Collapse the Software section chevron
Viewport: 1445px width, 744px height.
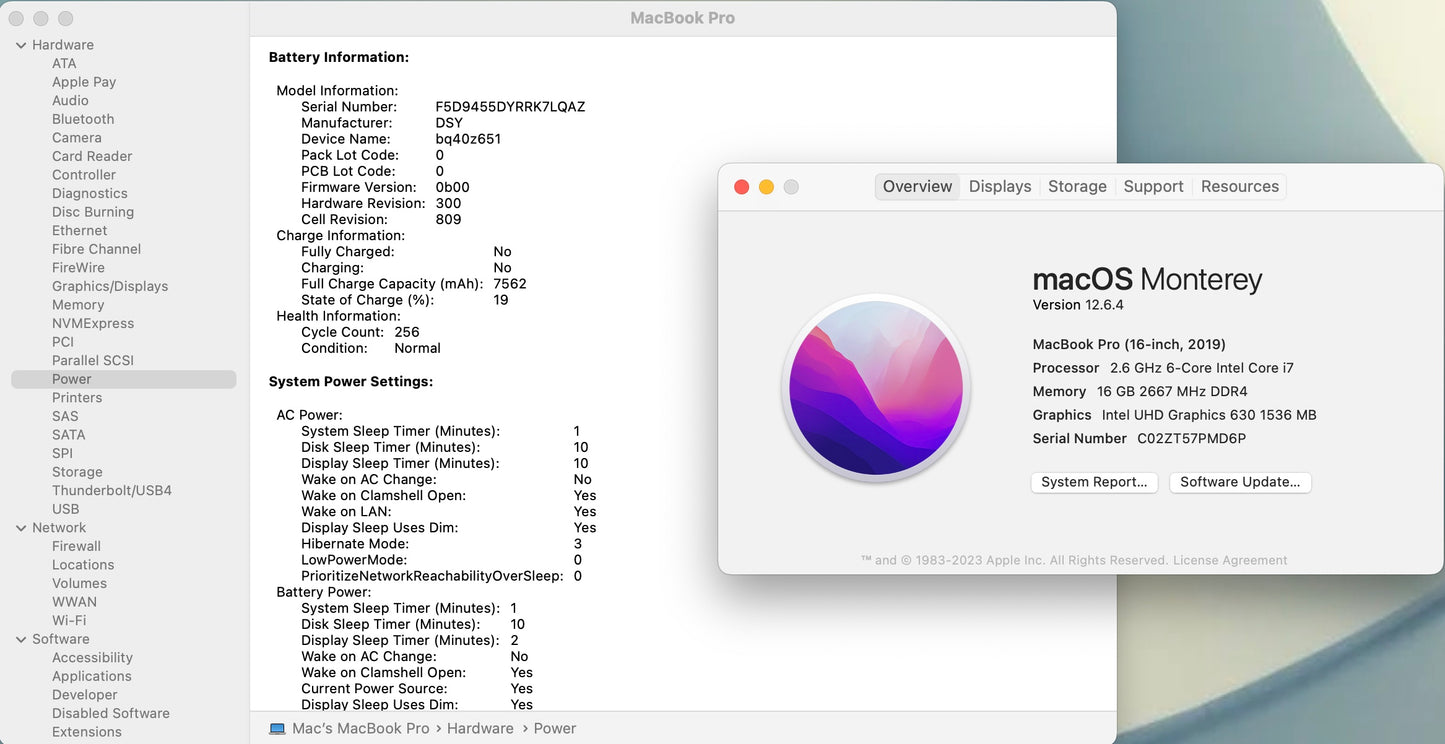[21, 639]
